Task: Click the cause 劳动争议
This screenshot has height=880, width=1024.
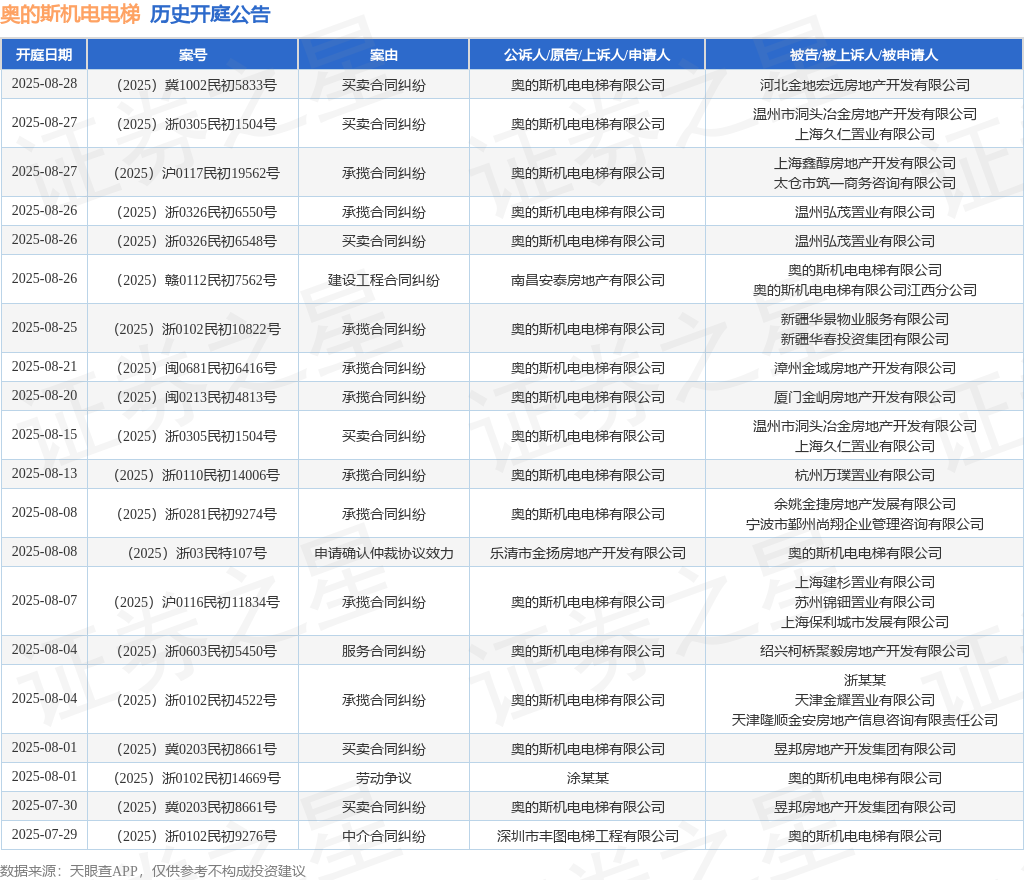Action: tap(383, 778)
